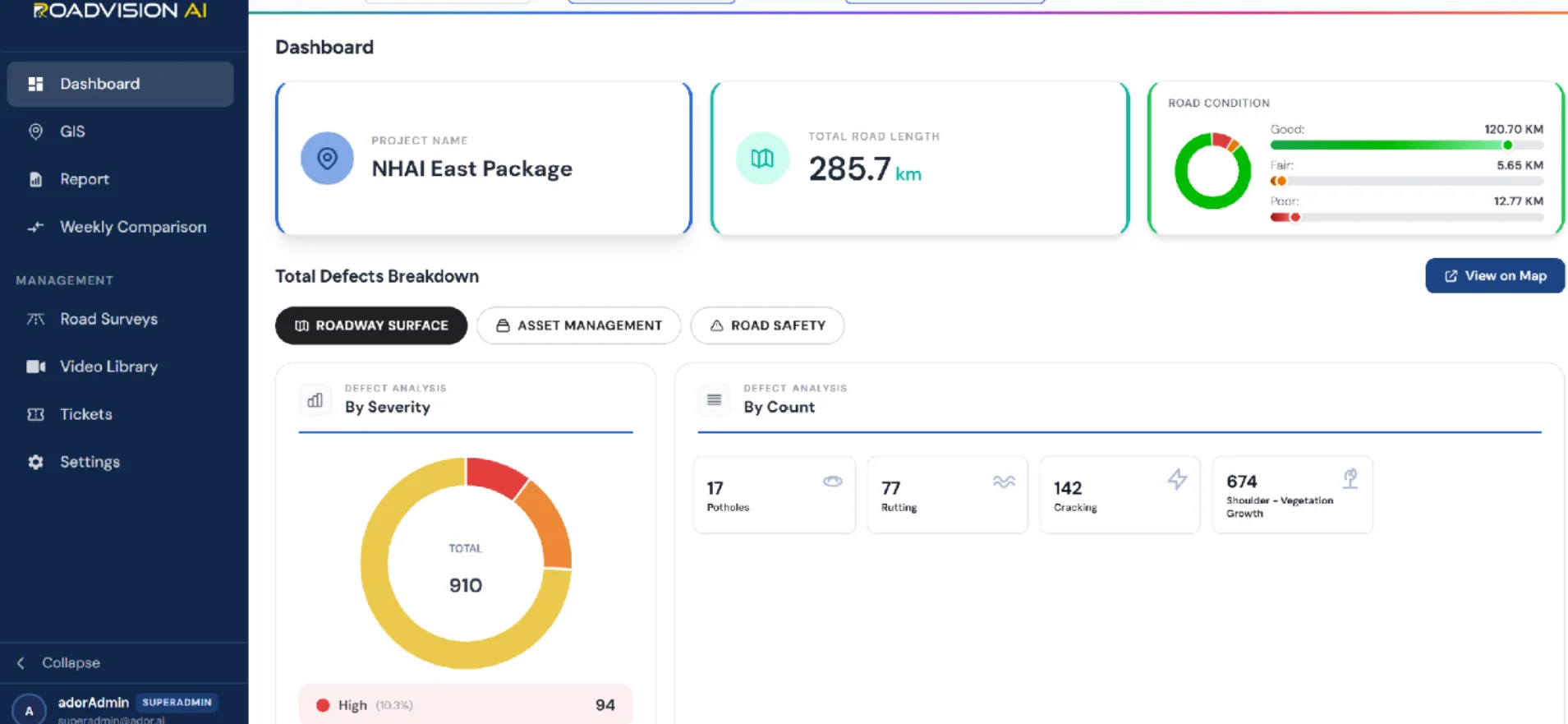Image resolution: width=1568 pixels, height=724 pixels.
Task: Click the View on Map button
Action: (x=1495, y=276)
